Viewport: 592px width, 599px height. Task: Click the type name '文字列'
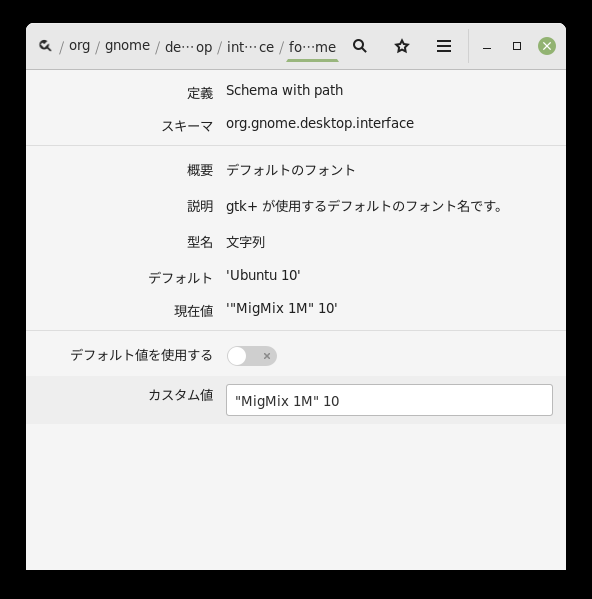click(x=245, y=242)
